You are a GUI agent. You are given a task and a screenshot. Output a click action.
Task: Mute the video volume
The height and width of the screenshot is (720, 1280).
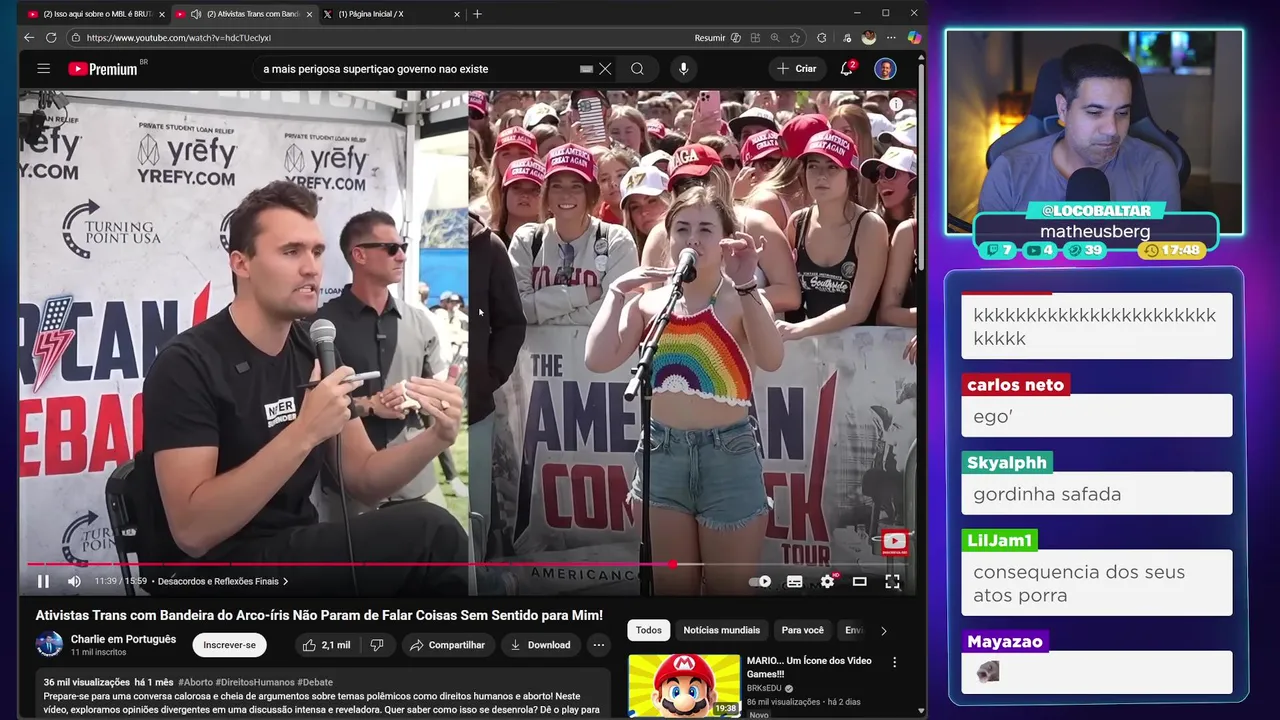pyautogui.click(x=74, y=581)
